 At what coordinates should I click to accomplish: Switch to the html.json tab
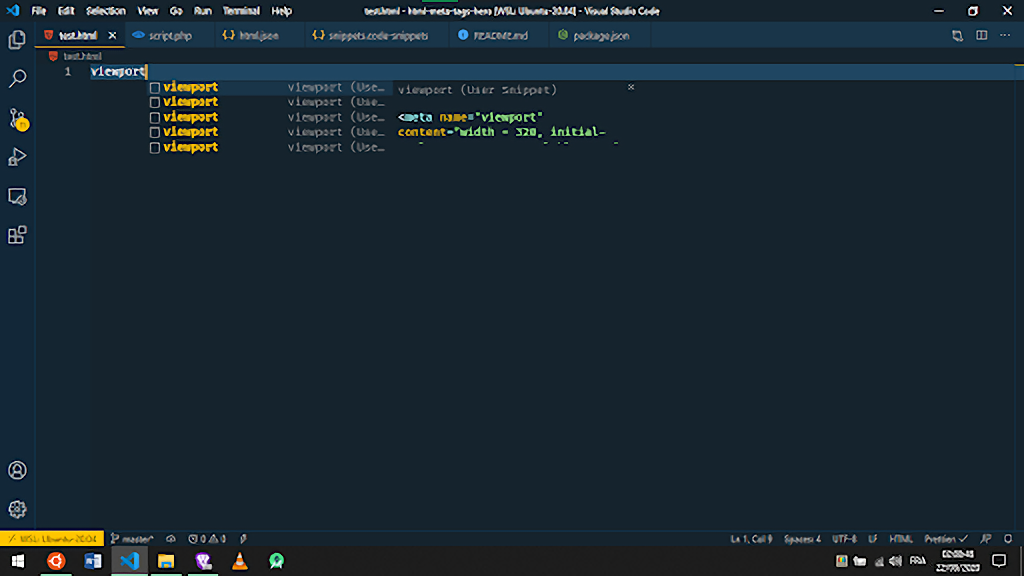tap(259, 35)
